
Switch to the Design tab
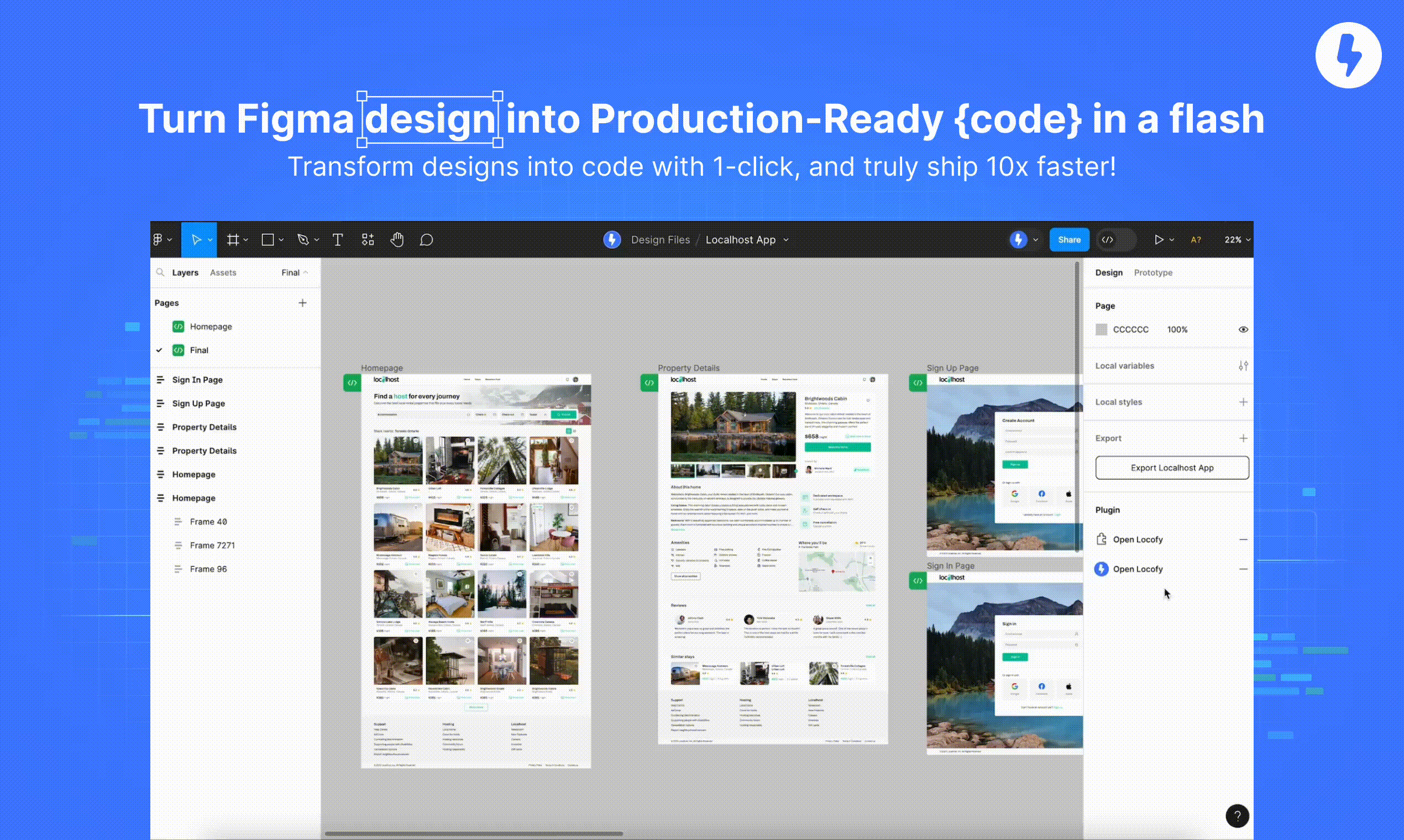(x=1109, y=272)
